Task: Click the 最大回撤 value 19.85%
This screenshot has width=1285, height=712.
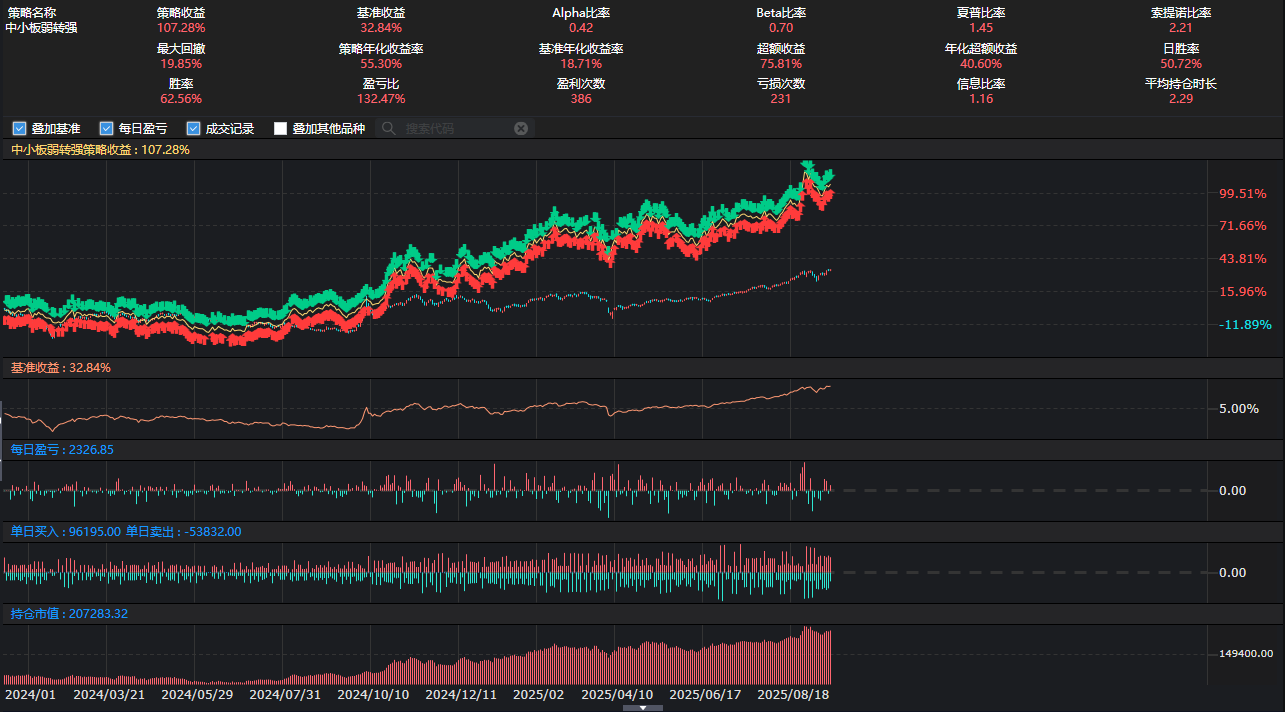Action: (x=181, y=64)
